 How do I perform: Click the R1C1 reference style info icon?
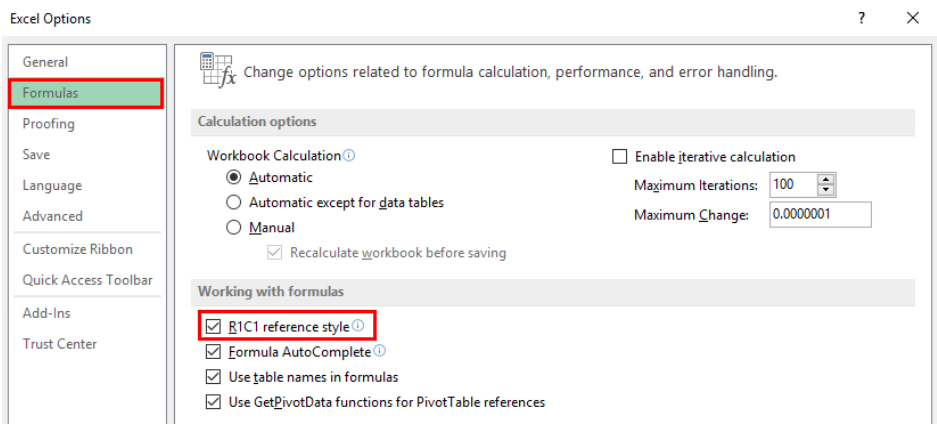click(x=357, y=325)
